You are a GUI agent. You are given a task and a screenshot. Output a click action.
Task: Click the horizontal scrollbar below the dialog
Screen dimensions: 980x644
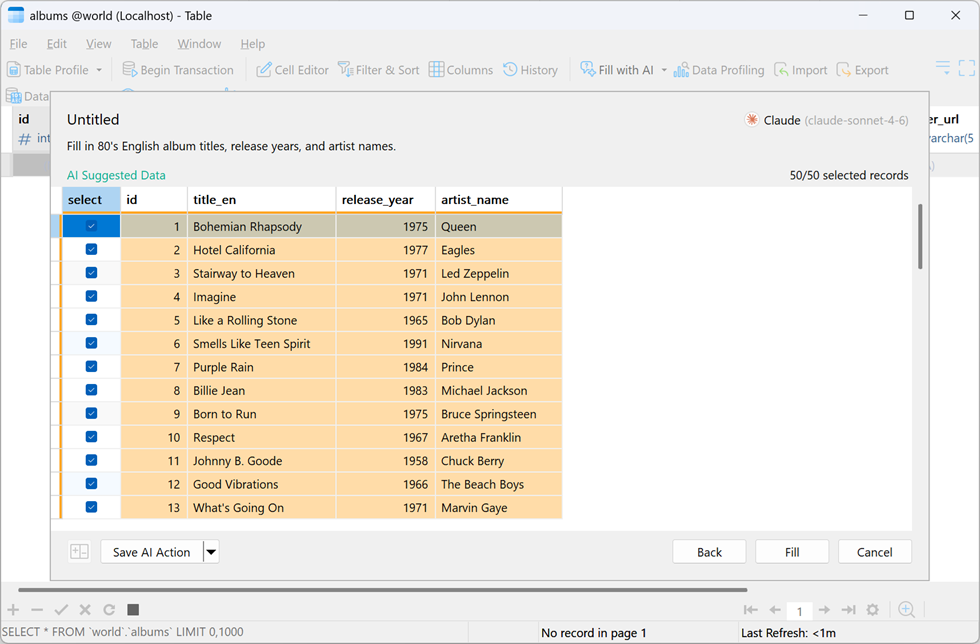(x=382, y=589)
